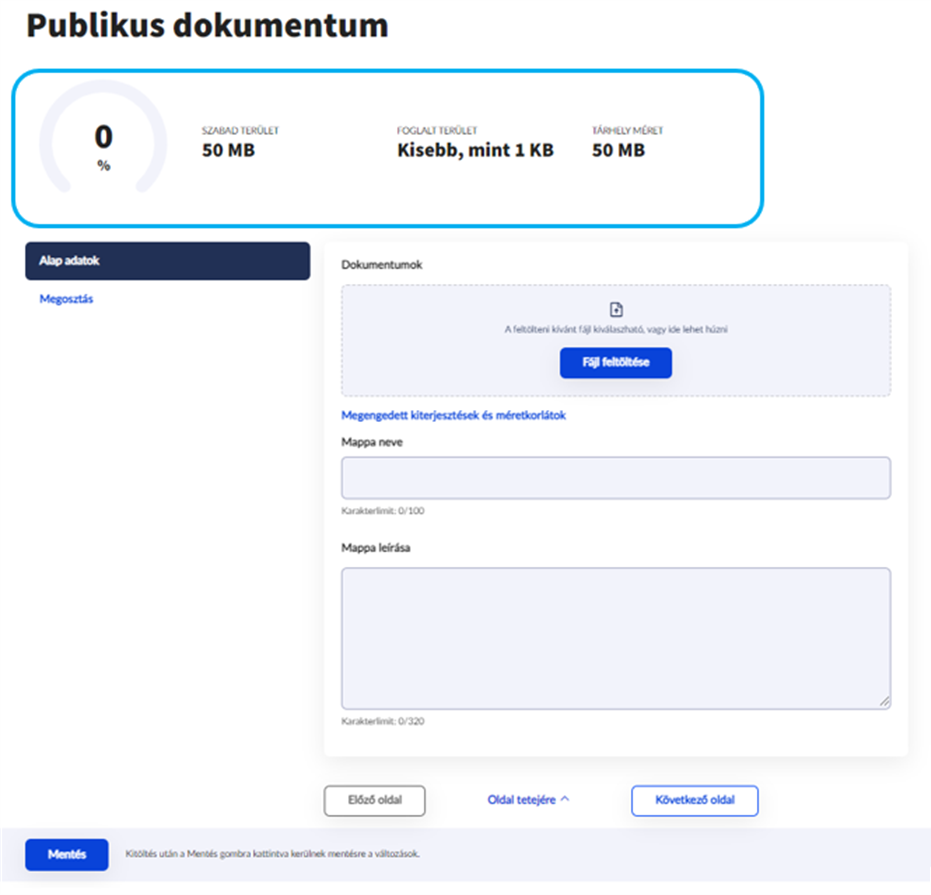The image size is (931, 895).
Task: Click the Foglalt terület value text
Action: [474, 150]
